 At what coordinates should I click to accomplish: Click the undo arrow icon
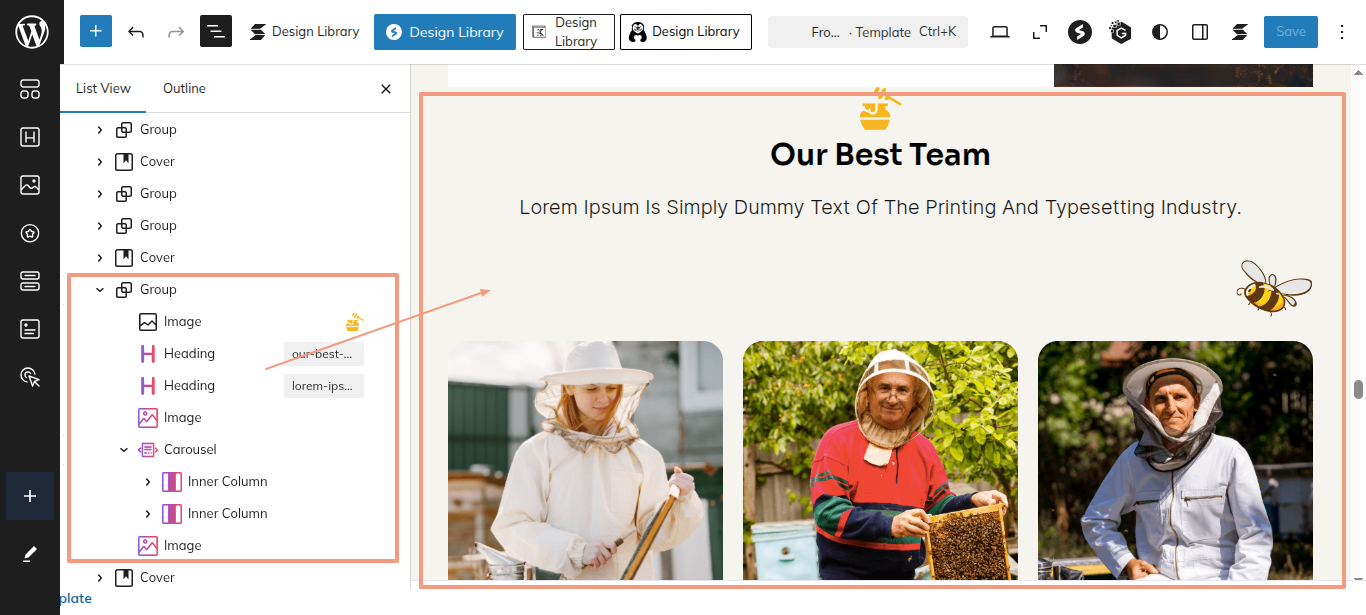pyautogui.click(x=136, y=32)
